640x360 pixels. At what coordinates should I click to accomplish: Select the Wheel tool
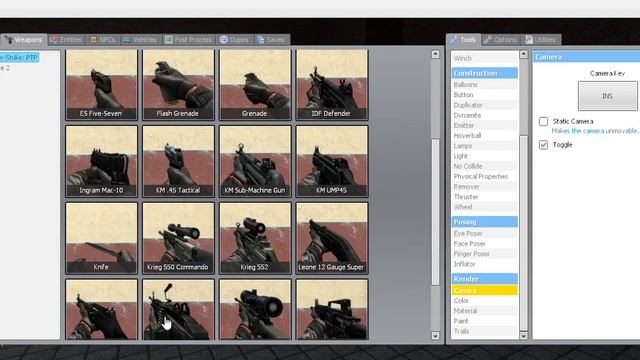tap(484, 207)
